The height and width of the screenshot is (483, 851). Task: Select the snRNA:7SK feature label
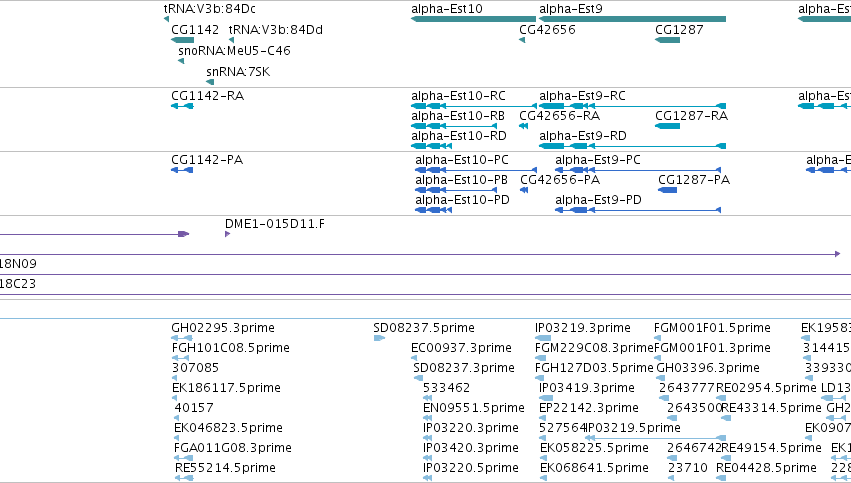238,72
